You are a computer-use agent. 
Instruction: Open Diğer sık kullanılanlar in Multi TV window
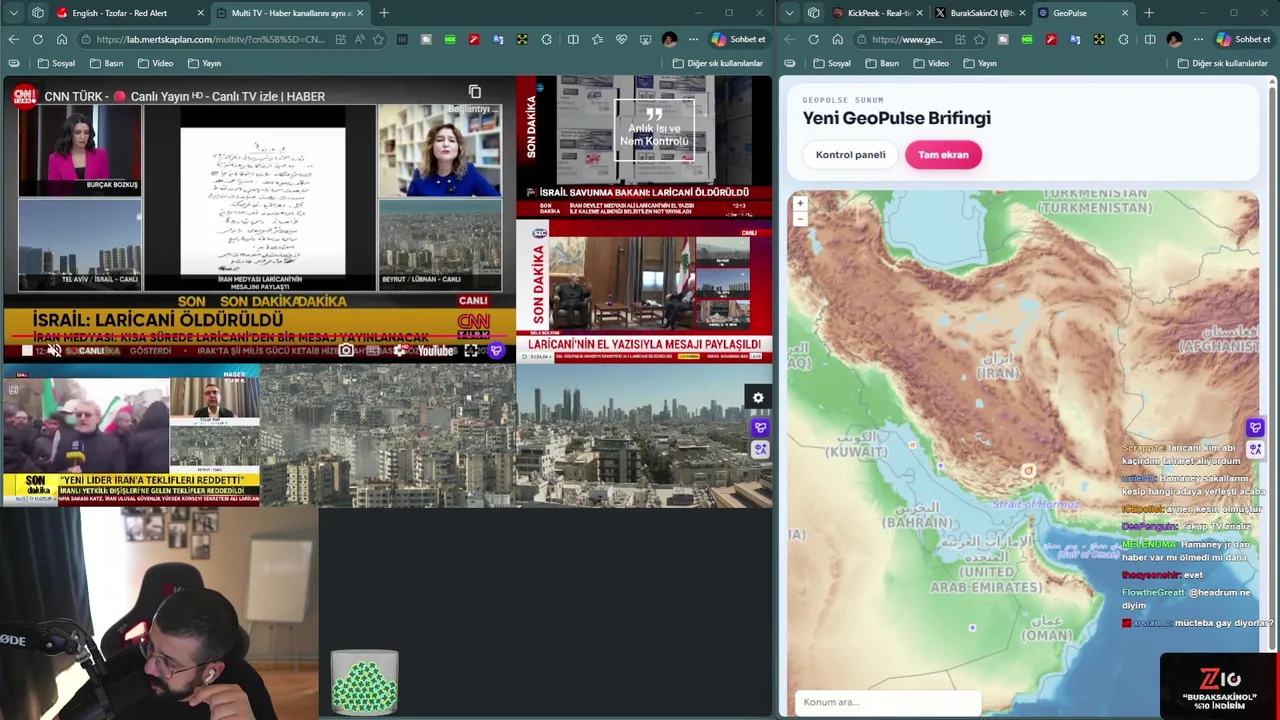point(718,63)
